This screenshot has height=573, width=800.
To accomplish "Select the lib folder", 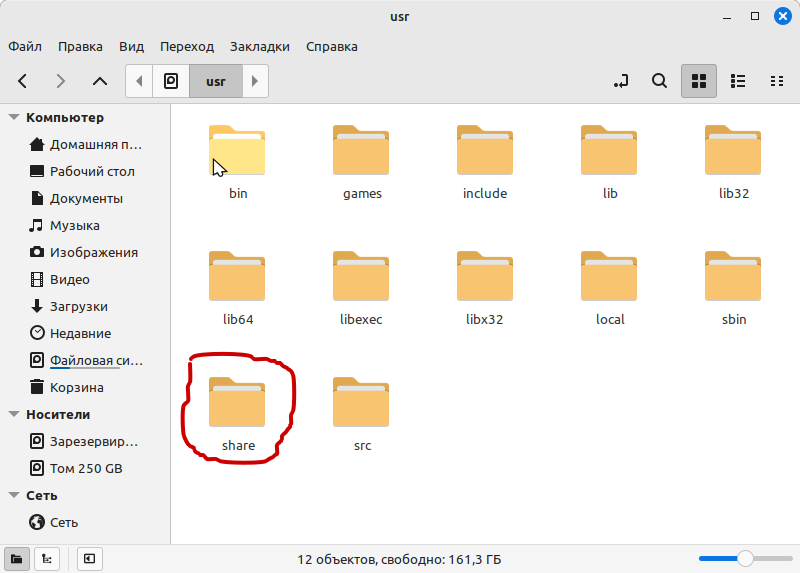I will [x=609, y=162].
